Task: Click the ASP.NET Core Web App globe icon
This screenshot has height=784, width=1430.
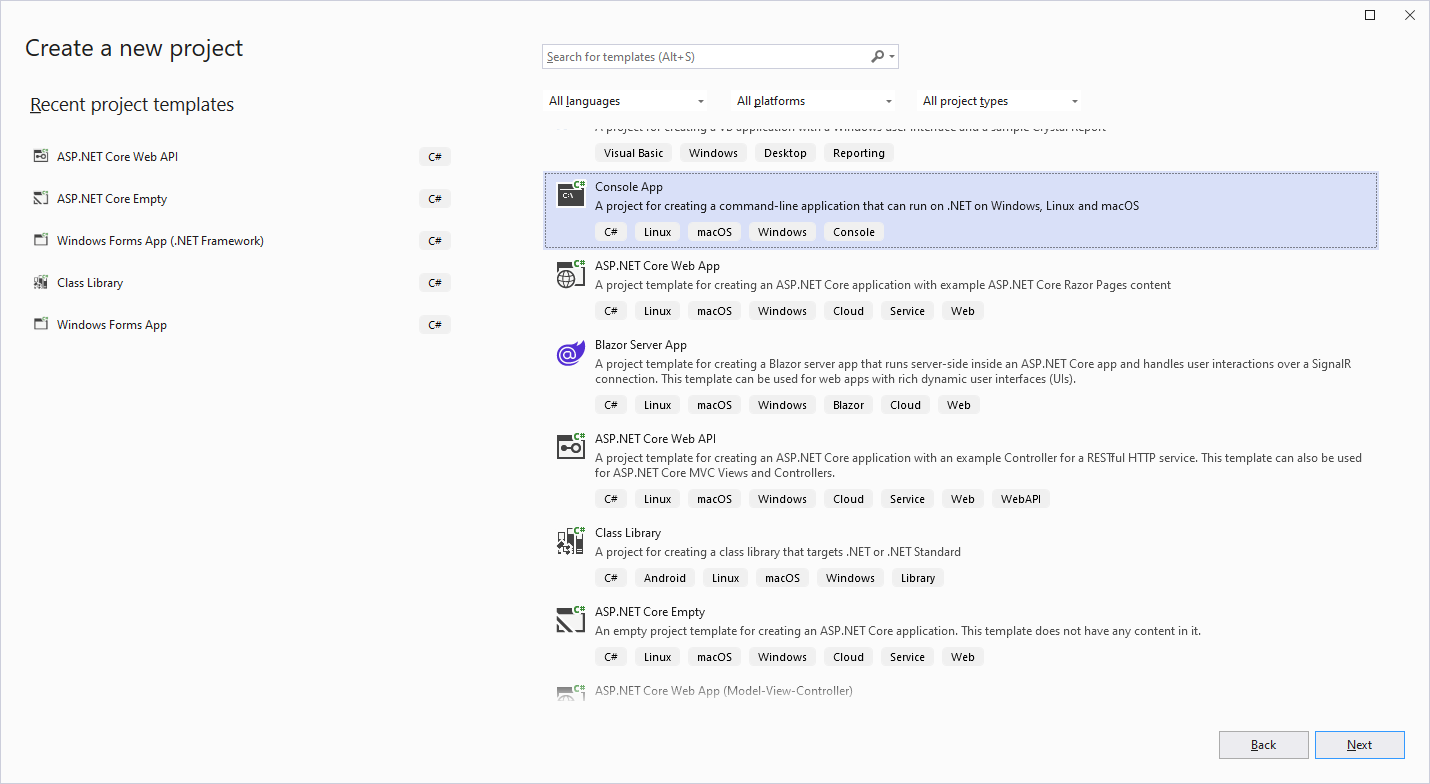Action: point(571,273)
